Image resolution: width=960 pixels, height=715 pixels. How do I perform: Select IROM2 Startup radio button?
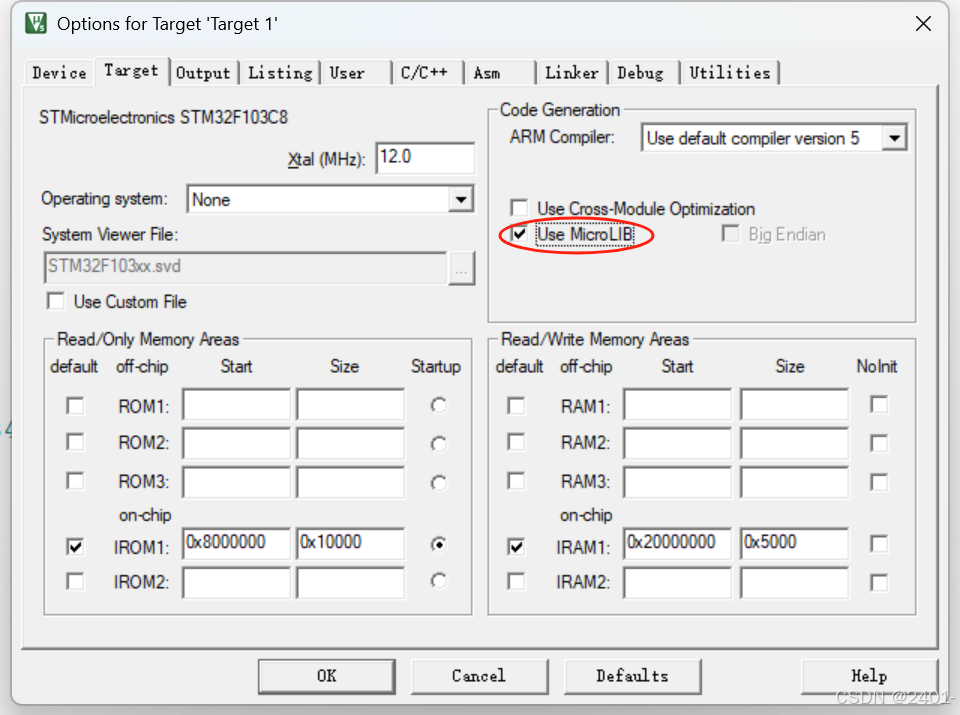point(438,581)
